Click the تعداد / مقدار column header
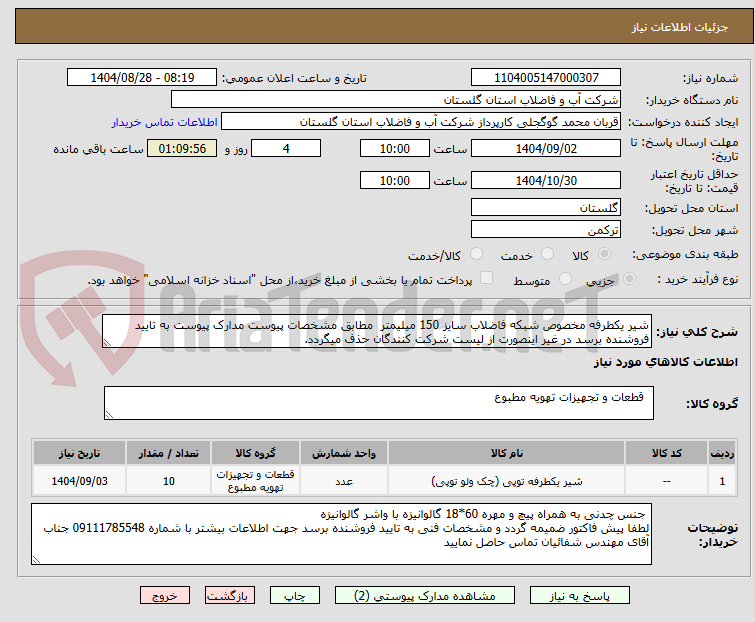The image size is (755, 622). (x=169, y=453)
